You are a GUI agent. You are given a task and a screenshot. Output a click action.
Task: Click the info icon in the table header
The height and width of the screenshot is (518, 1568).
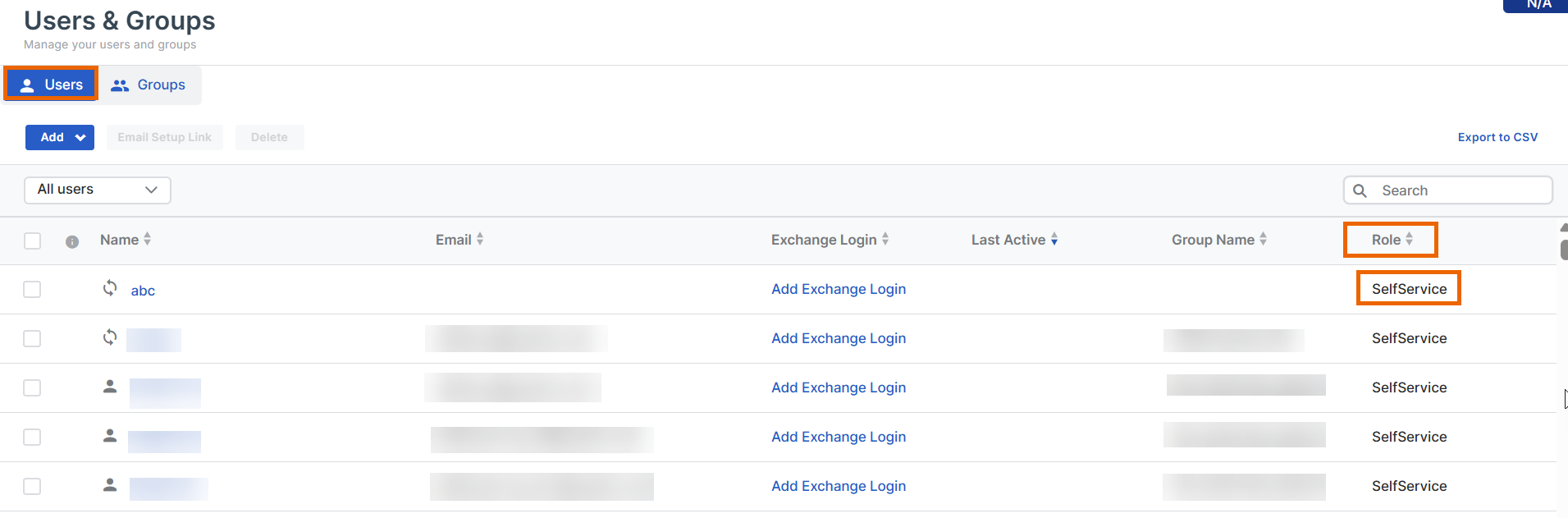coord(72,241)
